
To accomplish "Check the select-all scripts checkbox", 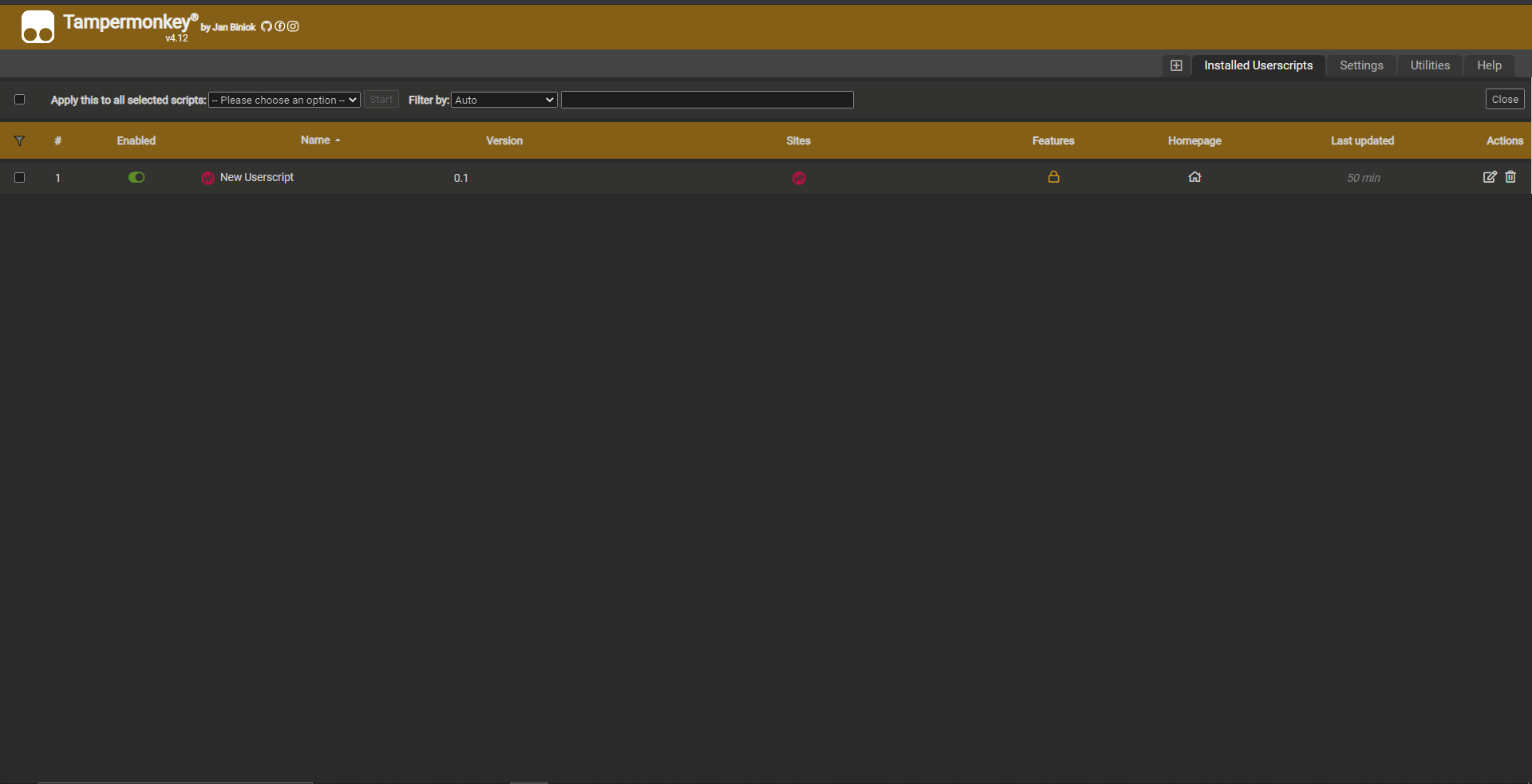I will coord(20,100).
